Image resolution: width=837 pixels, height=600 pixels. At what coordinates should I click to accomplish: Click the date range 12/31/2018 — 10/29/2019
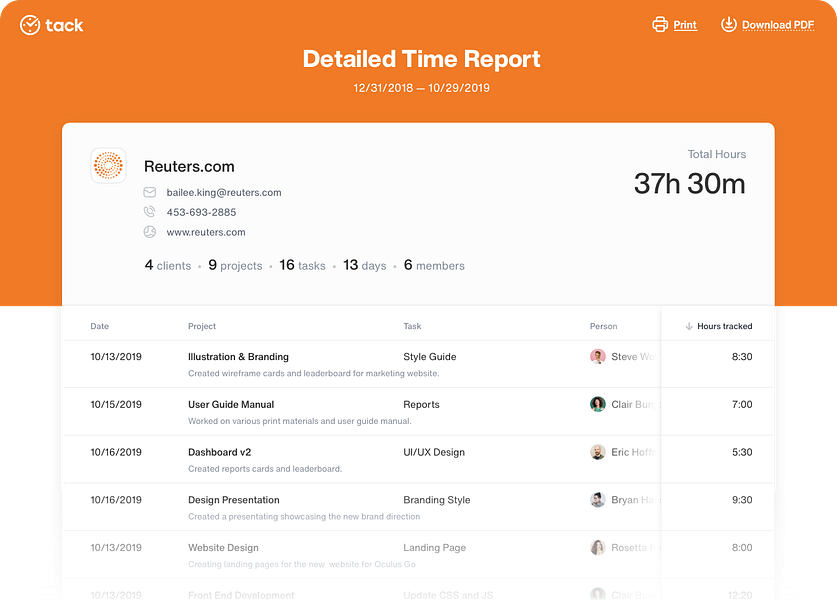click(421, 88)
